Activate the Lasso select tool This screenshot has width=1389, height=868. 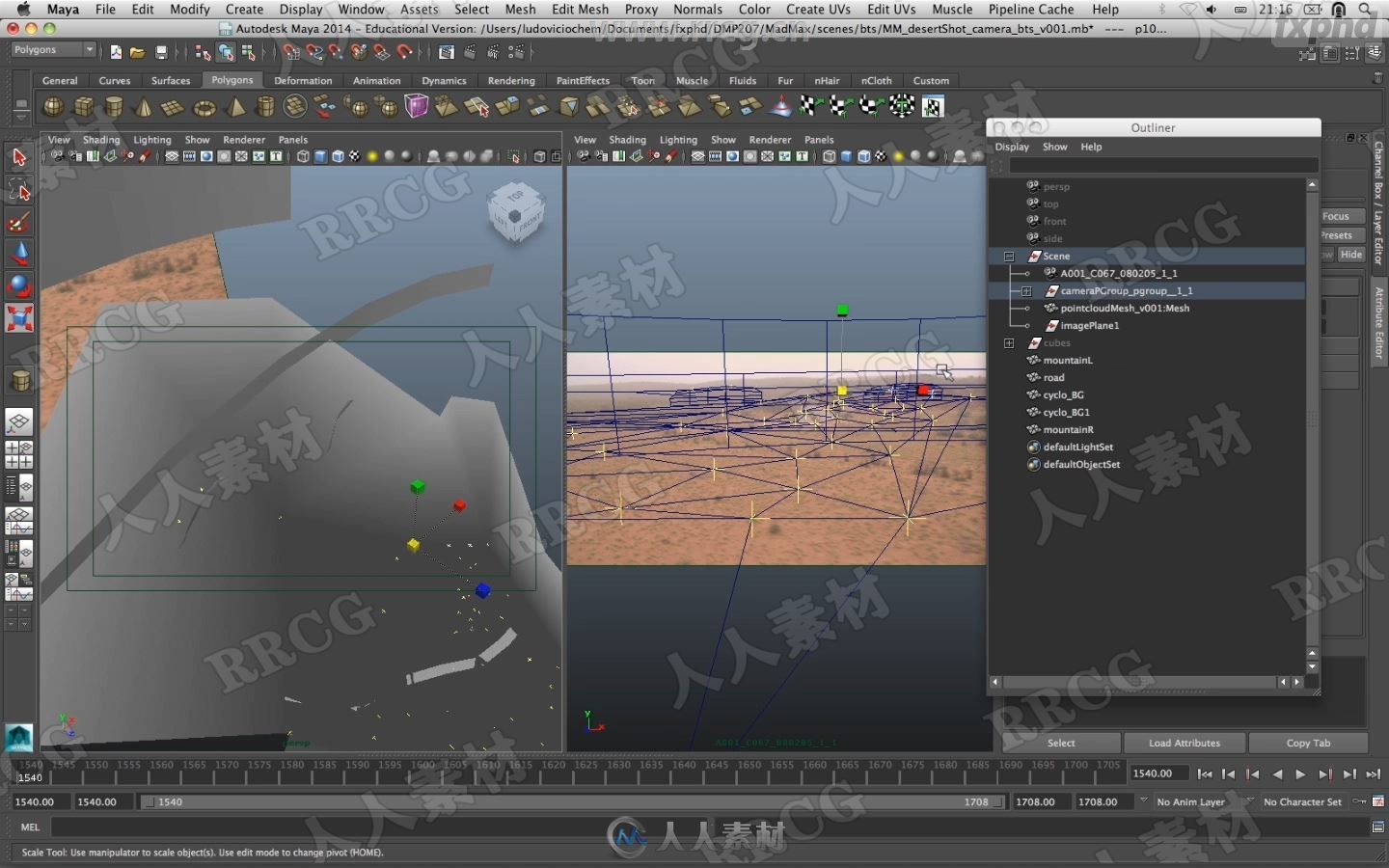click(x=19, y=190)
